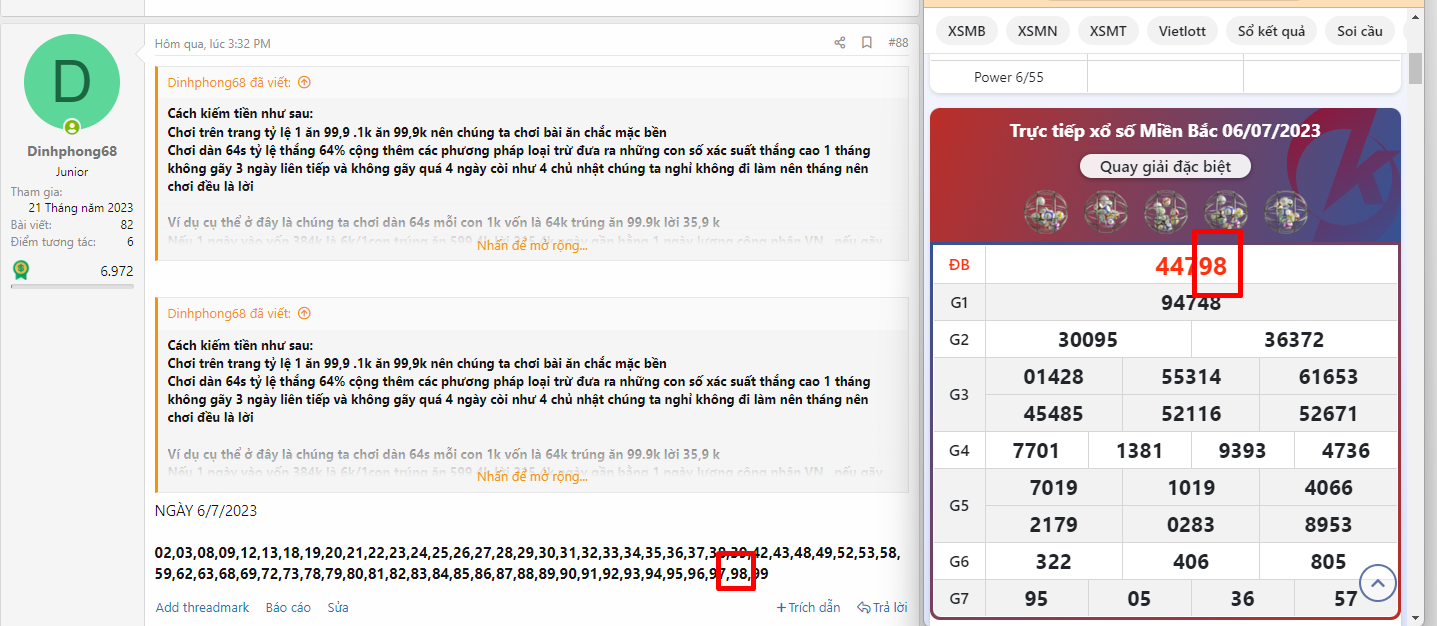Open the 'Soi cầu' tab

coord(1360,31)
